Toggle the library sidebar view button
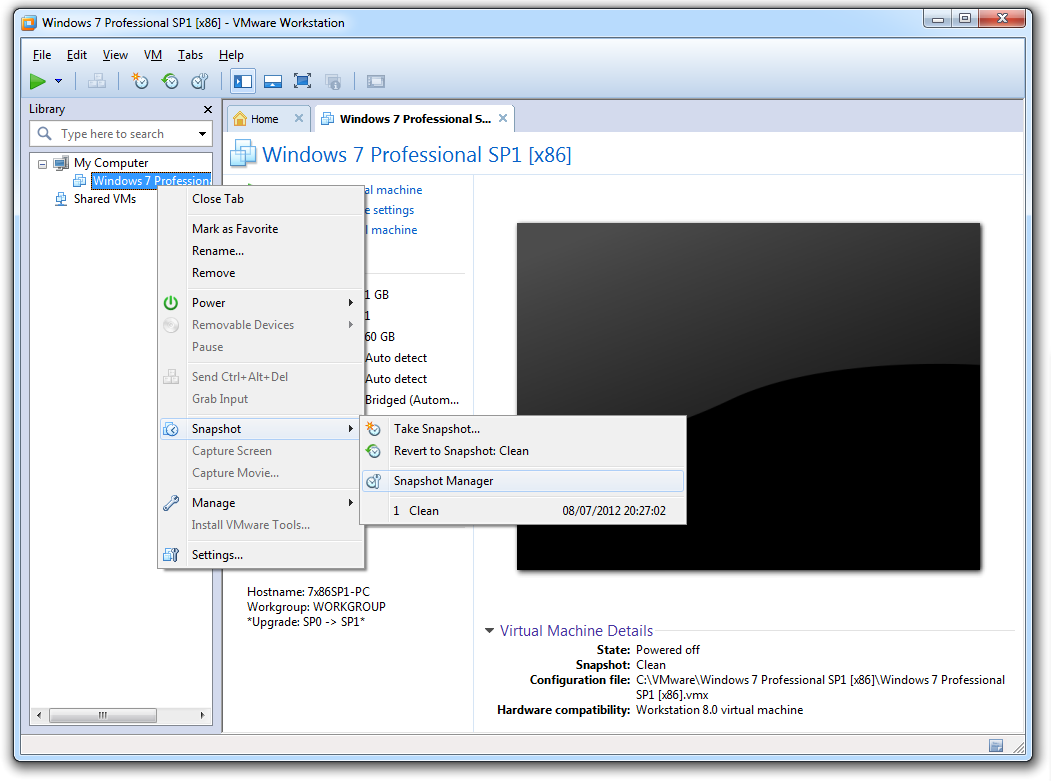Viewport: 1051px width, 781px height. pos(242,81)
